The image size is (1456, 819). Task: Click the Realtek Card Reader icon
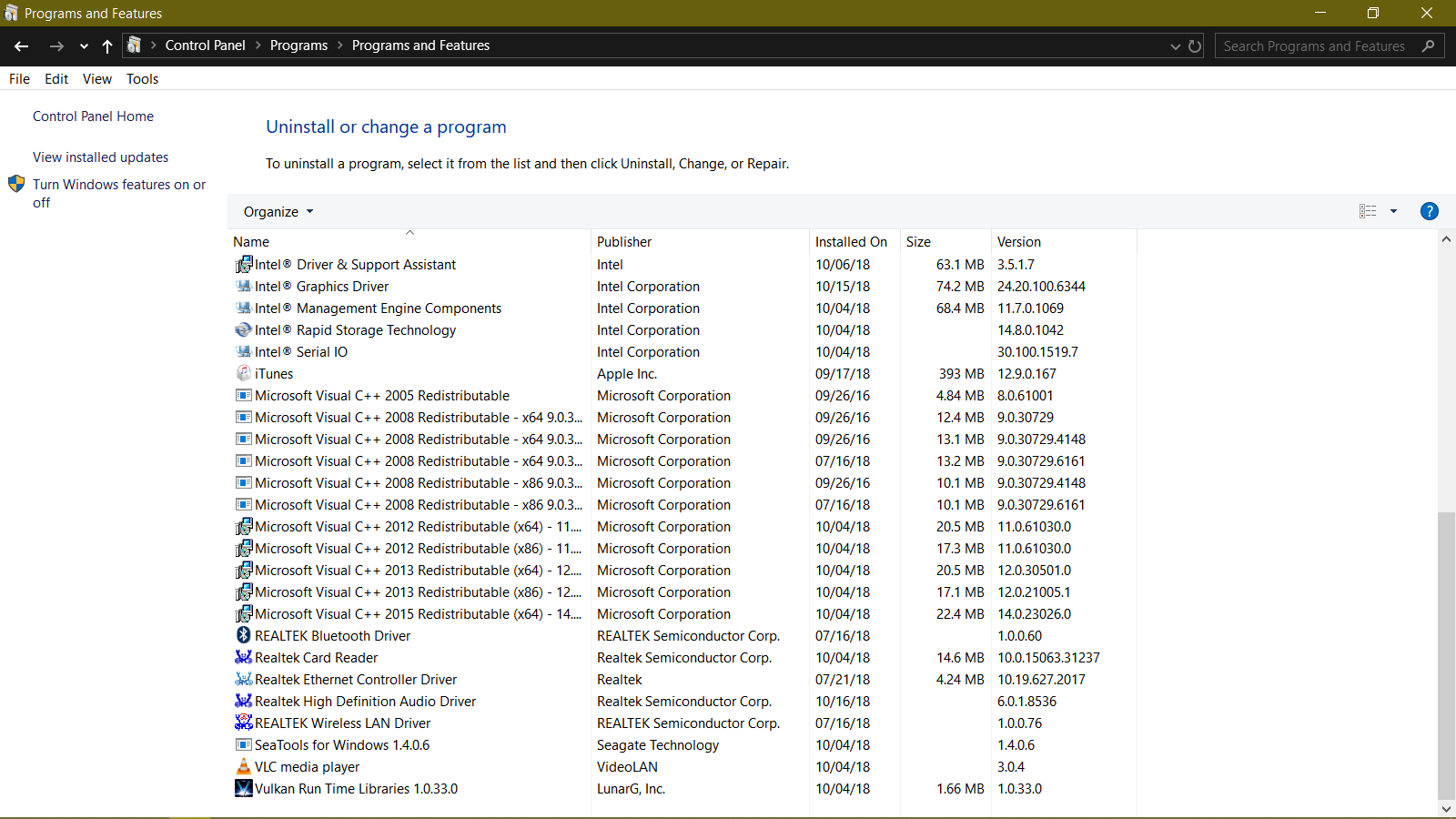(244, 658)
